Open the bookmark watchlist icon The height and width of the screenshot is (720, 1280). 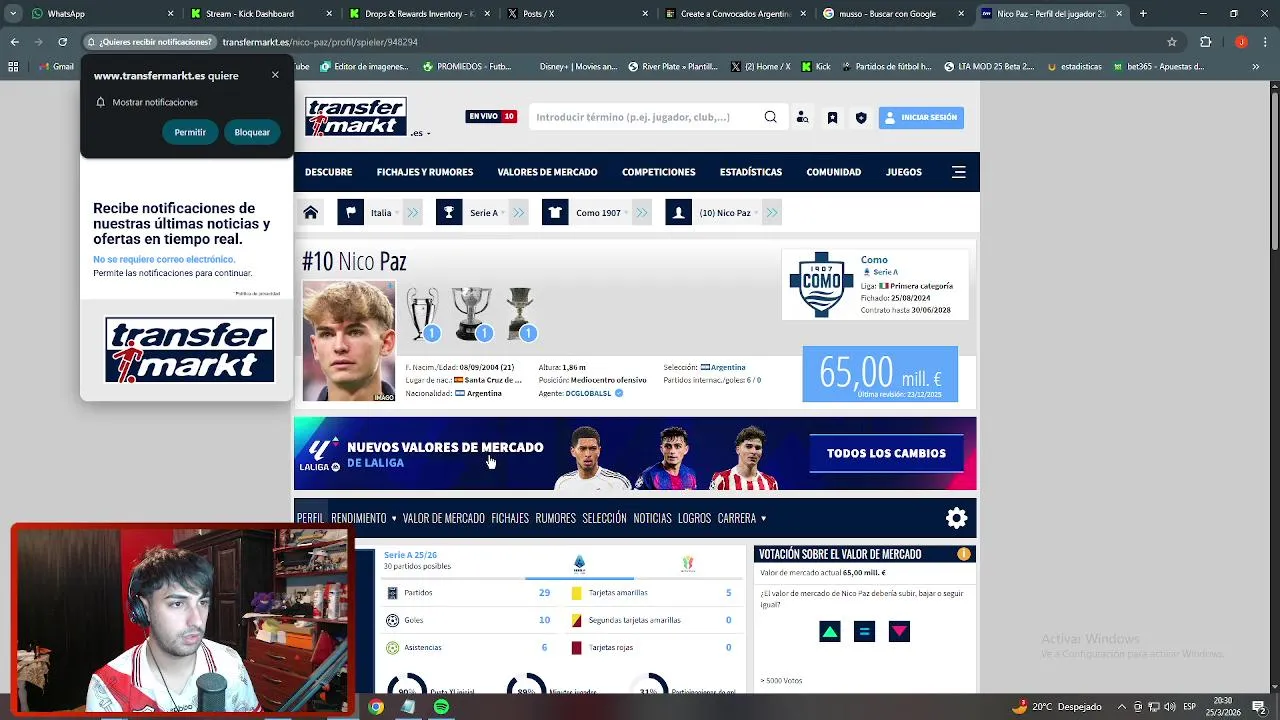(832, 117)
